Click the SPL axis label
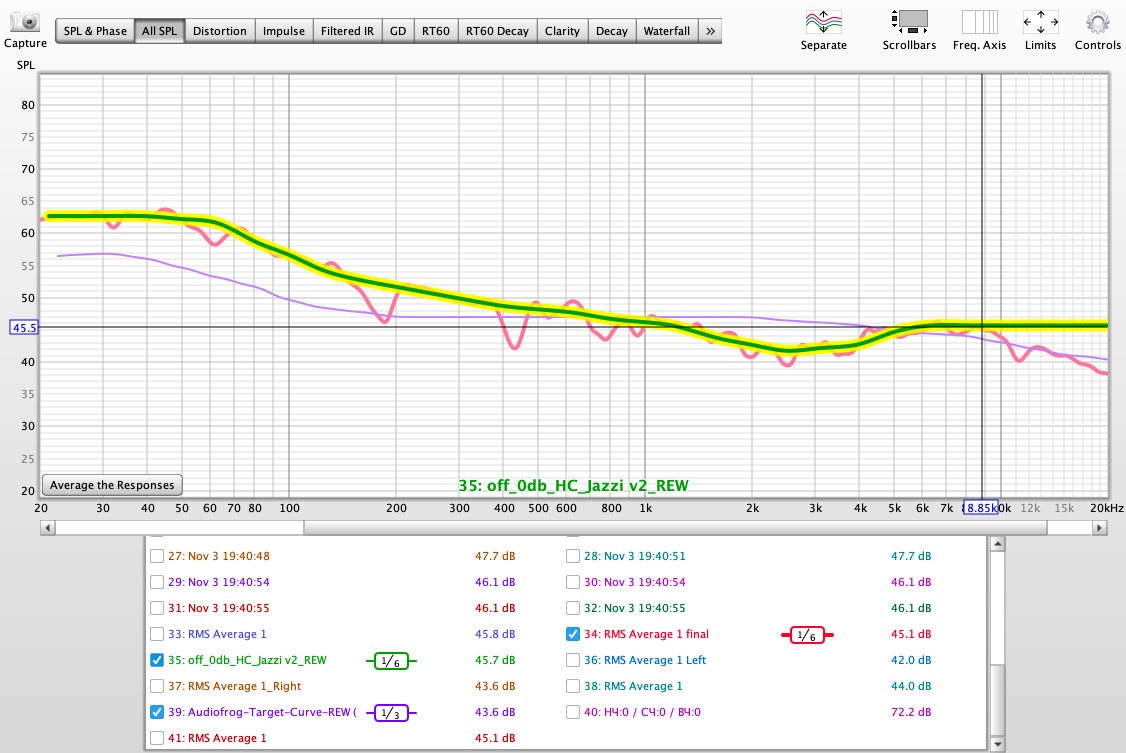 26,65
